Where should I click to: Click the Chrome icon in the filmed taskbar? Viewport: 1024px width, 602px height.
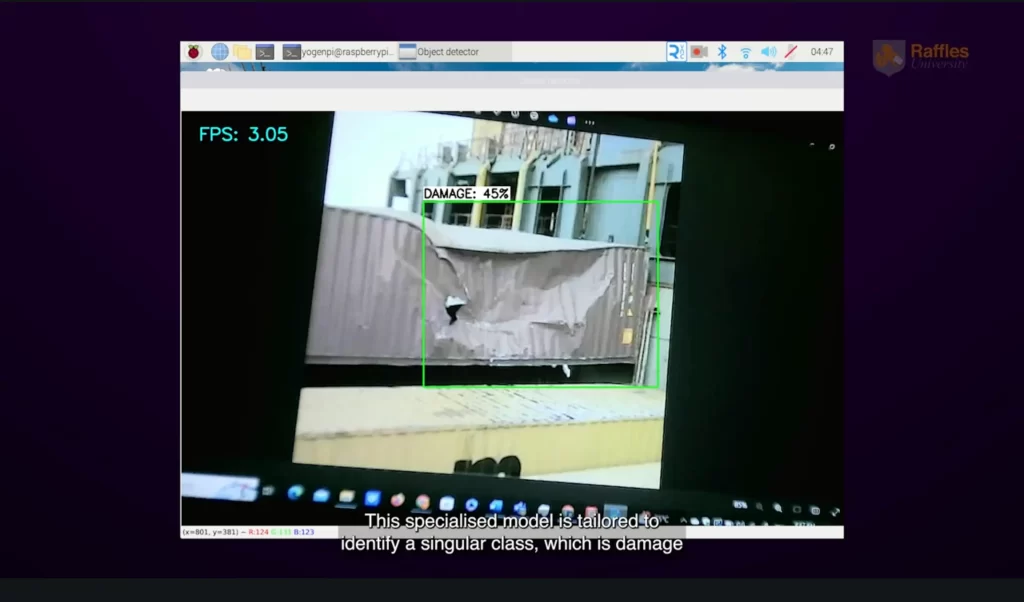422,501
